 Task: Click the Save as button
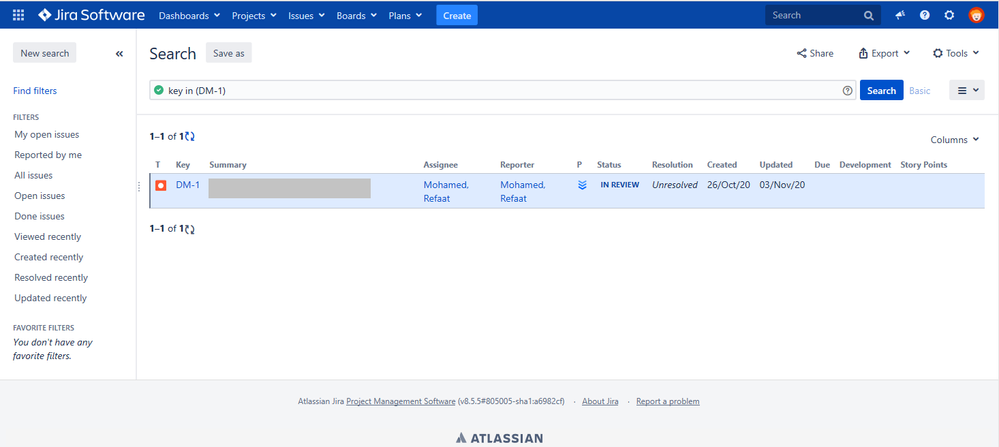(229, 53)
